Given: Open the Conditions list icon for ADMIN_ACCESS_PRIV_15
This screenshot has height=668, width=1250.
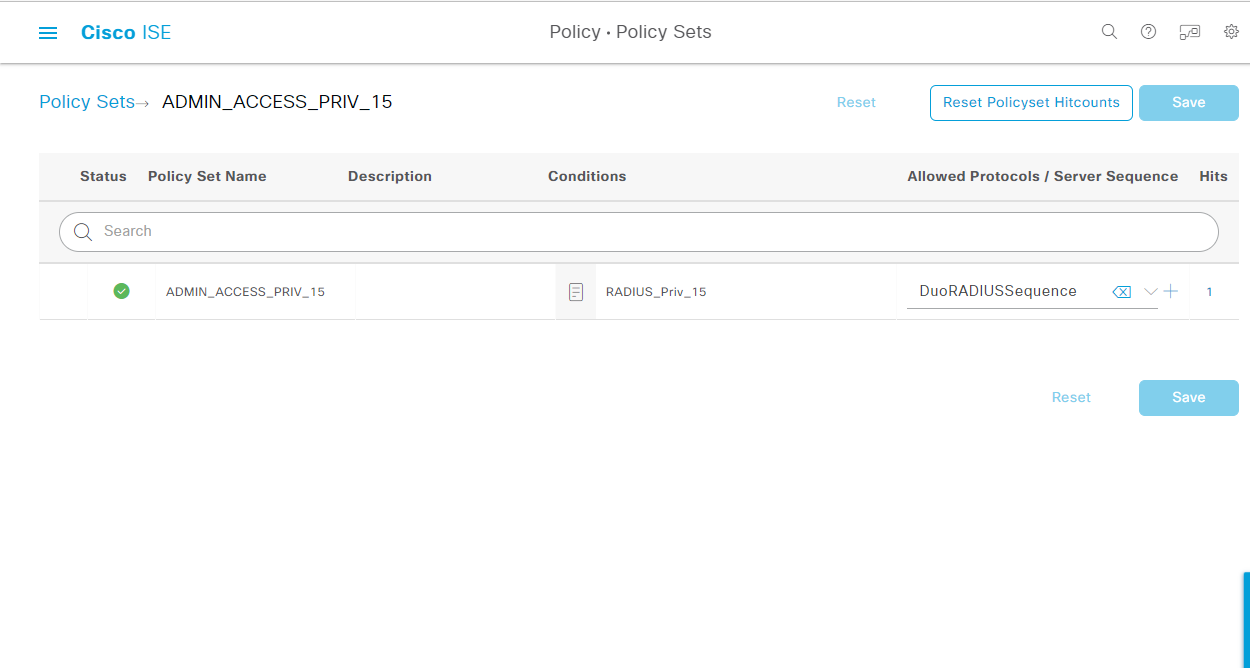Looking at the screenshot, I should pyautogui.click(x=576, y=291).
